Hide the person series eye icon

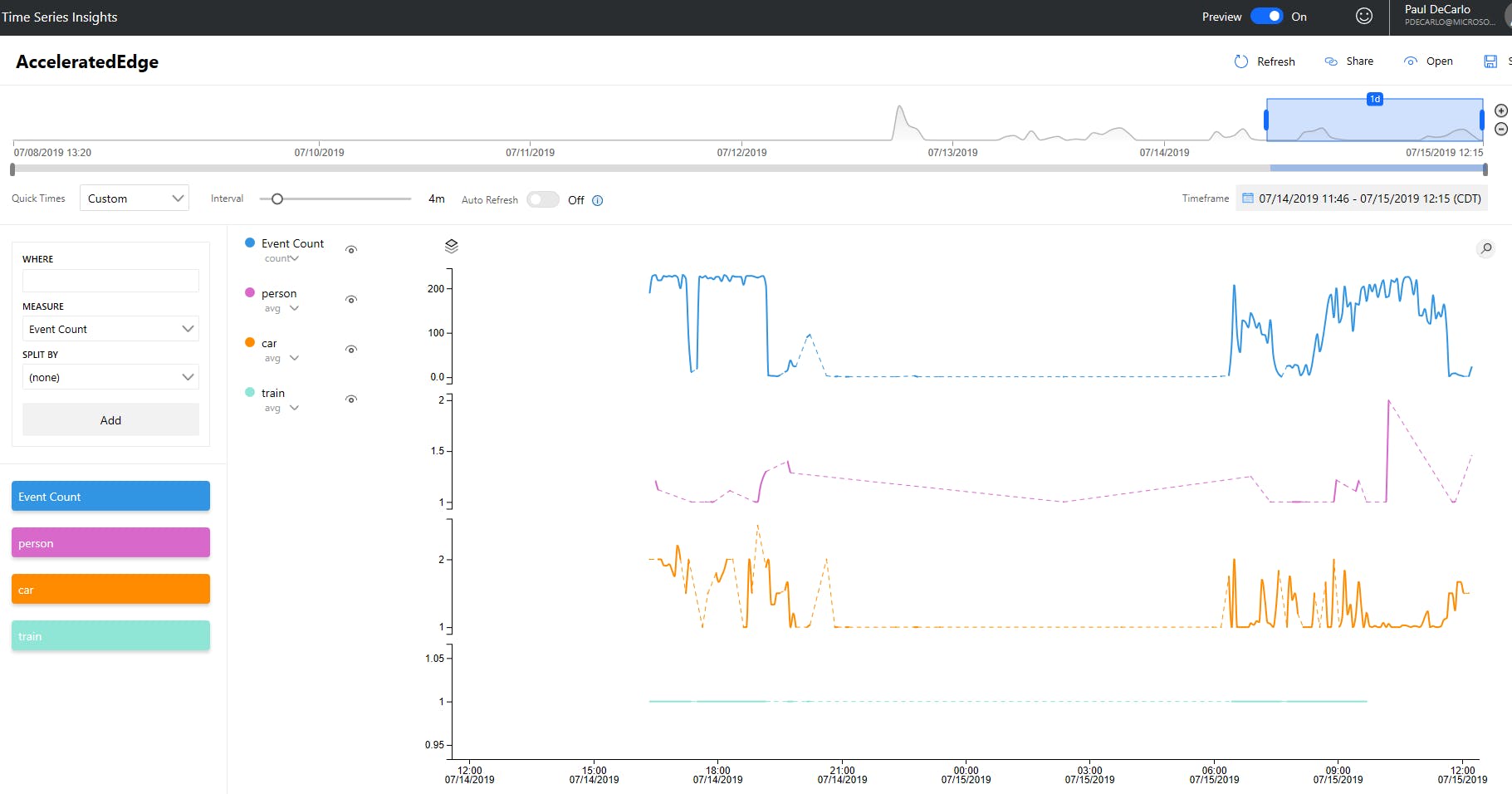point(351,300)
